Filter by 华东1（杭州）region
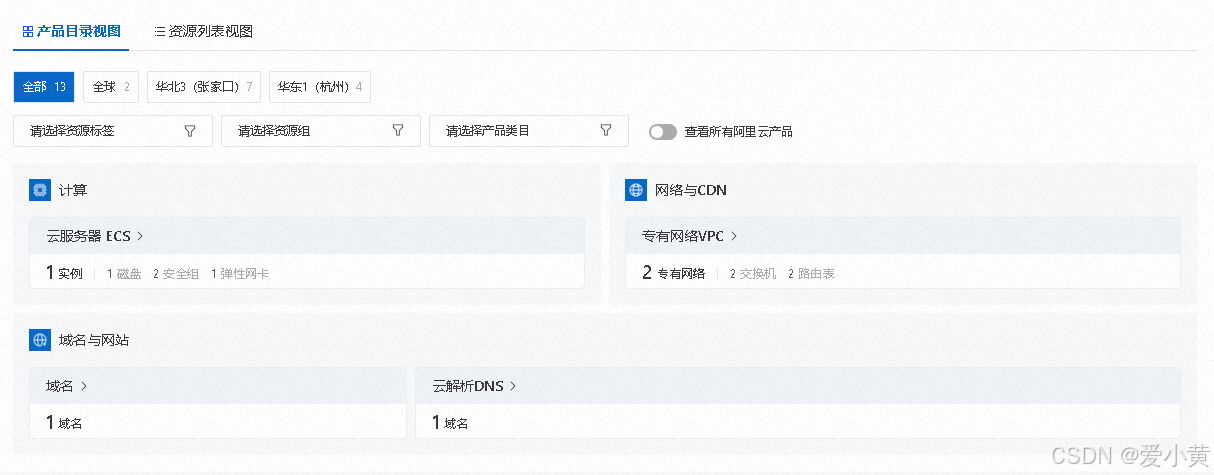This screenshot has height=475, width=1214. (x=319, y=87)
